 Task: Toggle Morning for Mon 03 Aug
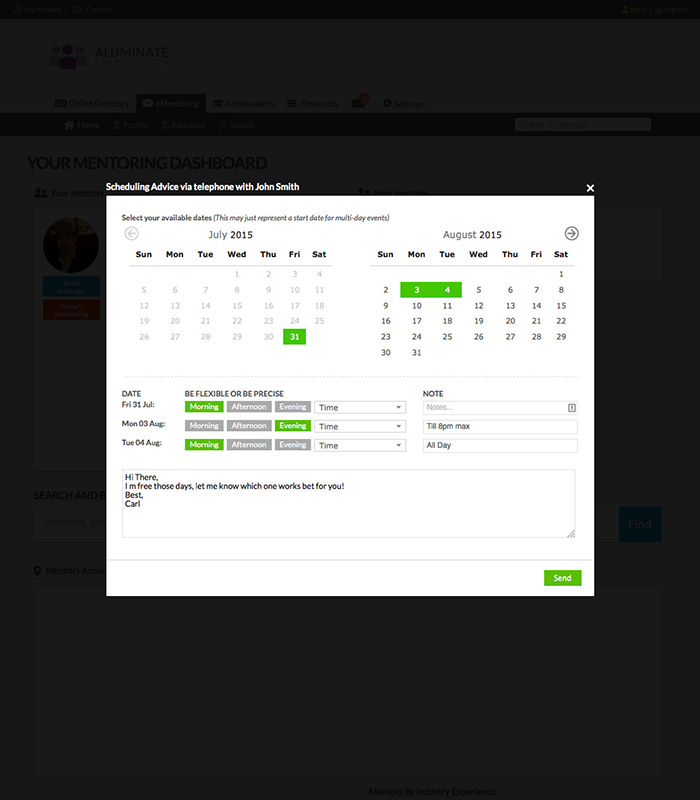(204, 426)
